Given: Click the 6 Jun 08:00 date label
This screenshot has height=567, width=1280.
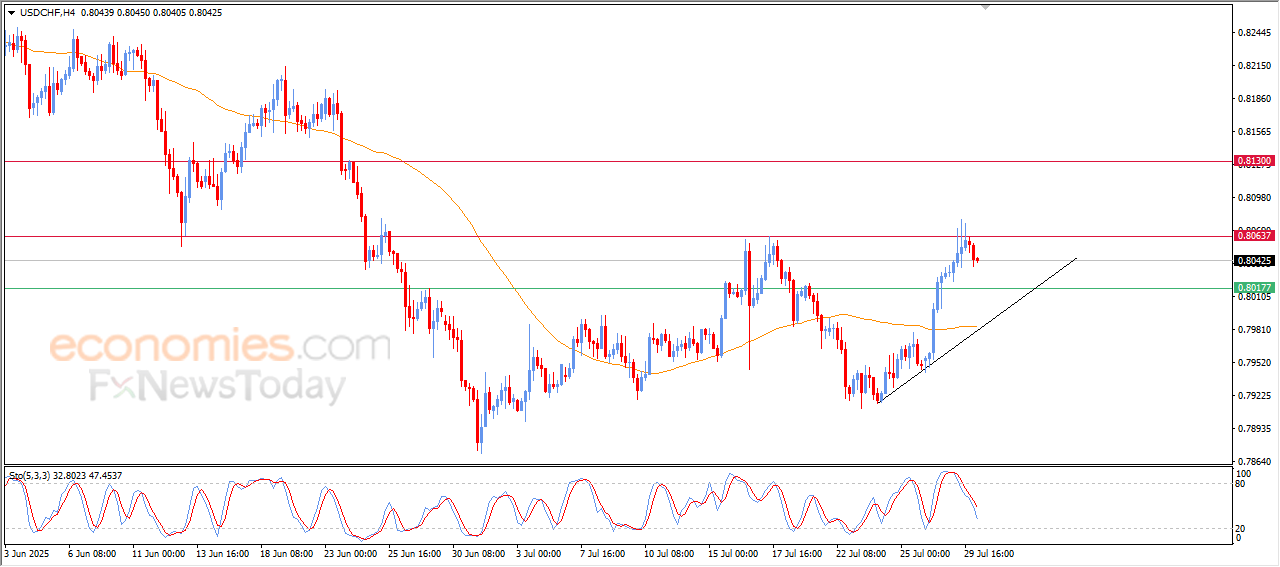Looking at the screenshot, I should pyautogui.click(x=93, y=552).
